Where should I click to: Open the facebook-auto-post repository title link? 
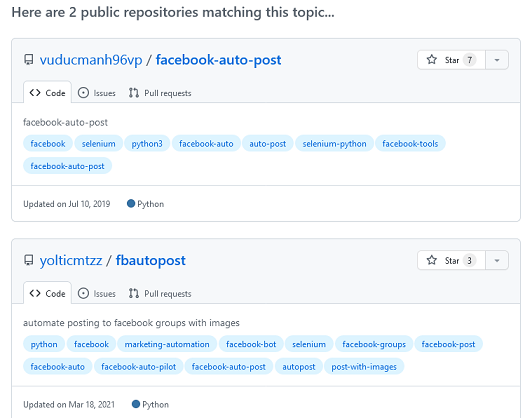[x=218, y=60]
